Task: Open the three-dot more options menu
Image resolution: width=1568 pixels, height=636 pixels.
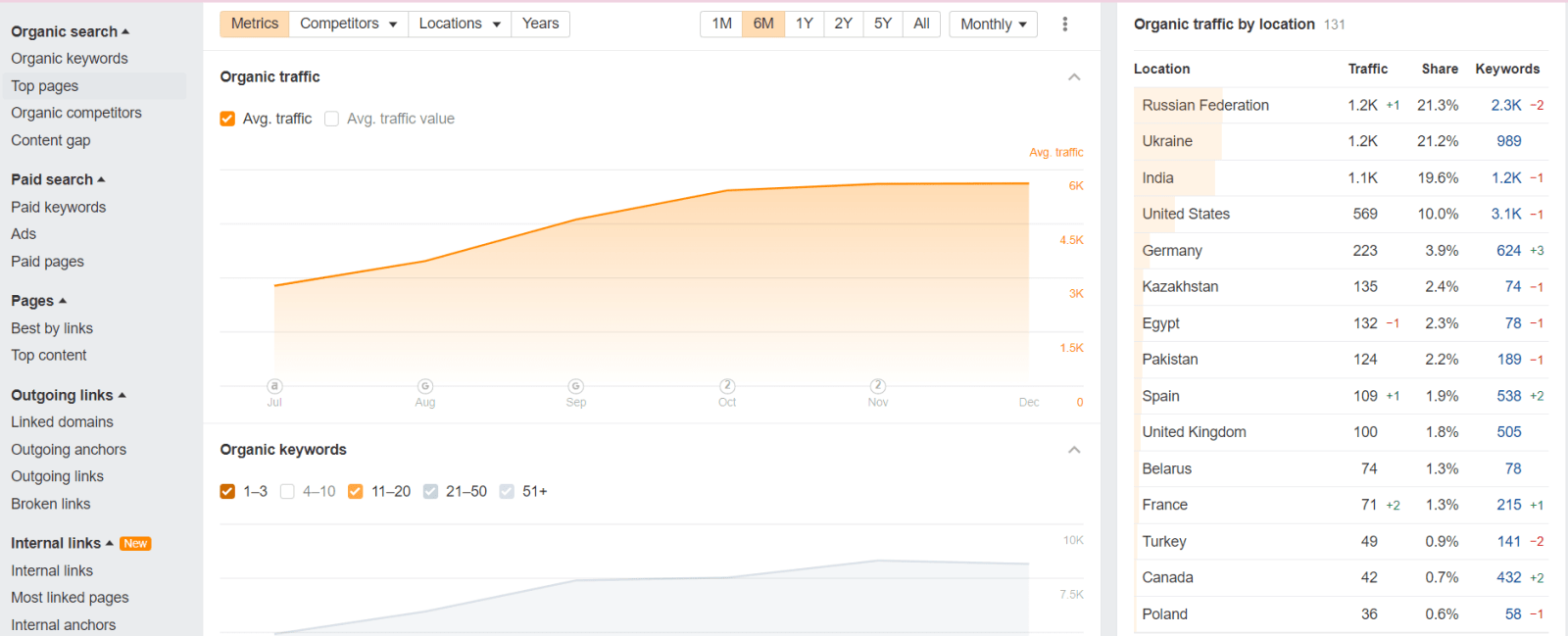Action: pyautogui.click(x=1065, y=24)
